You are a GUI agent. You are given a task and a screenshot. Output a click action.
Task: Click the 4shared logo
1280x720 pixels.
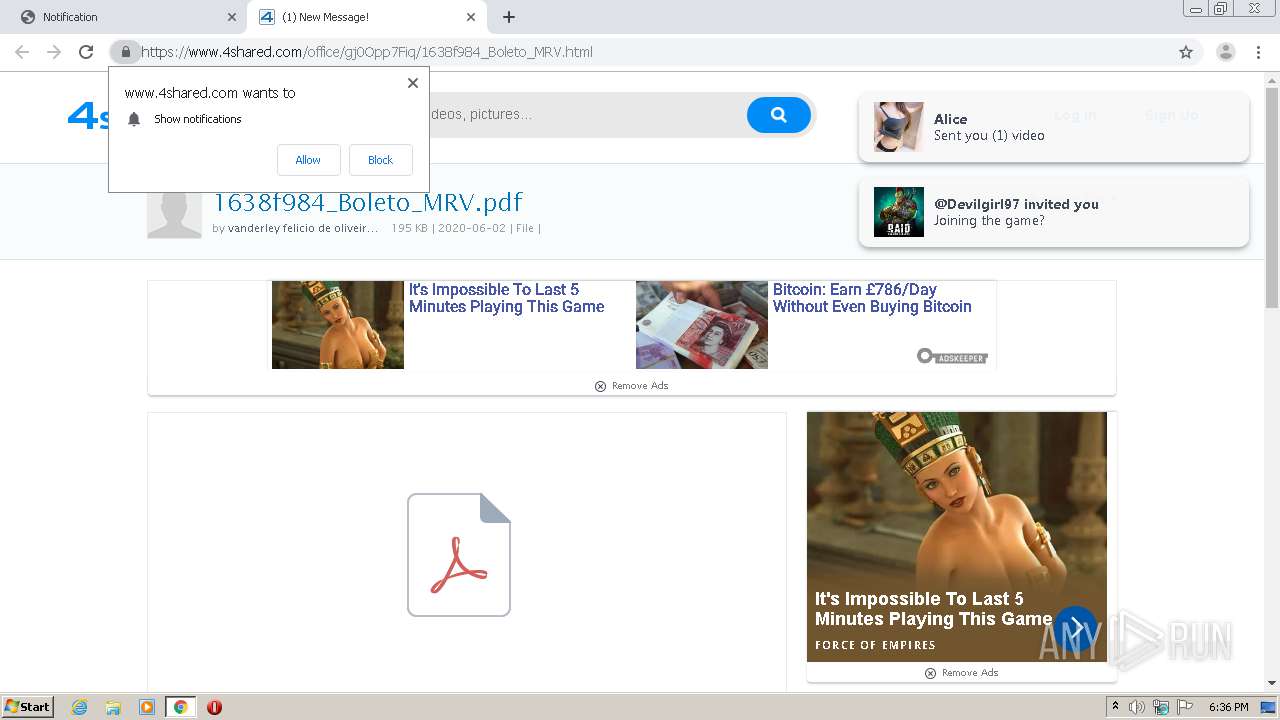point(88,116)
